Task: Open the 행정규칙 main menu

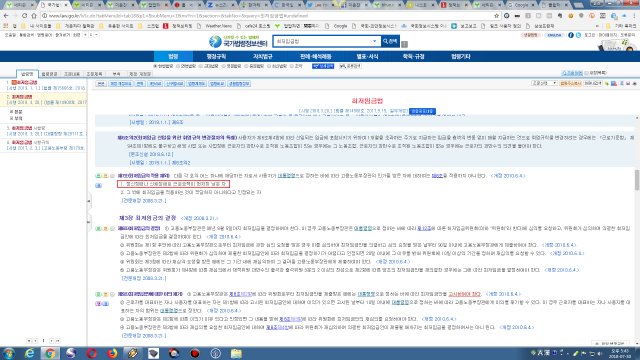Action: click(216, 56)
